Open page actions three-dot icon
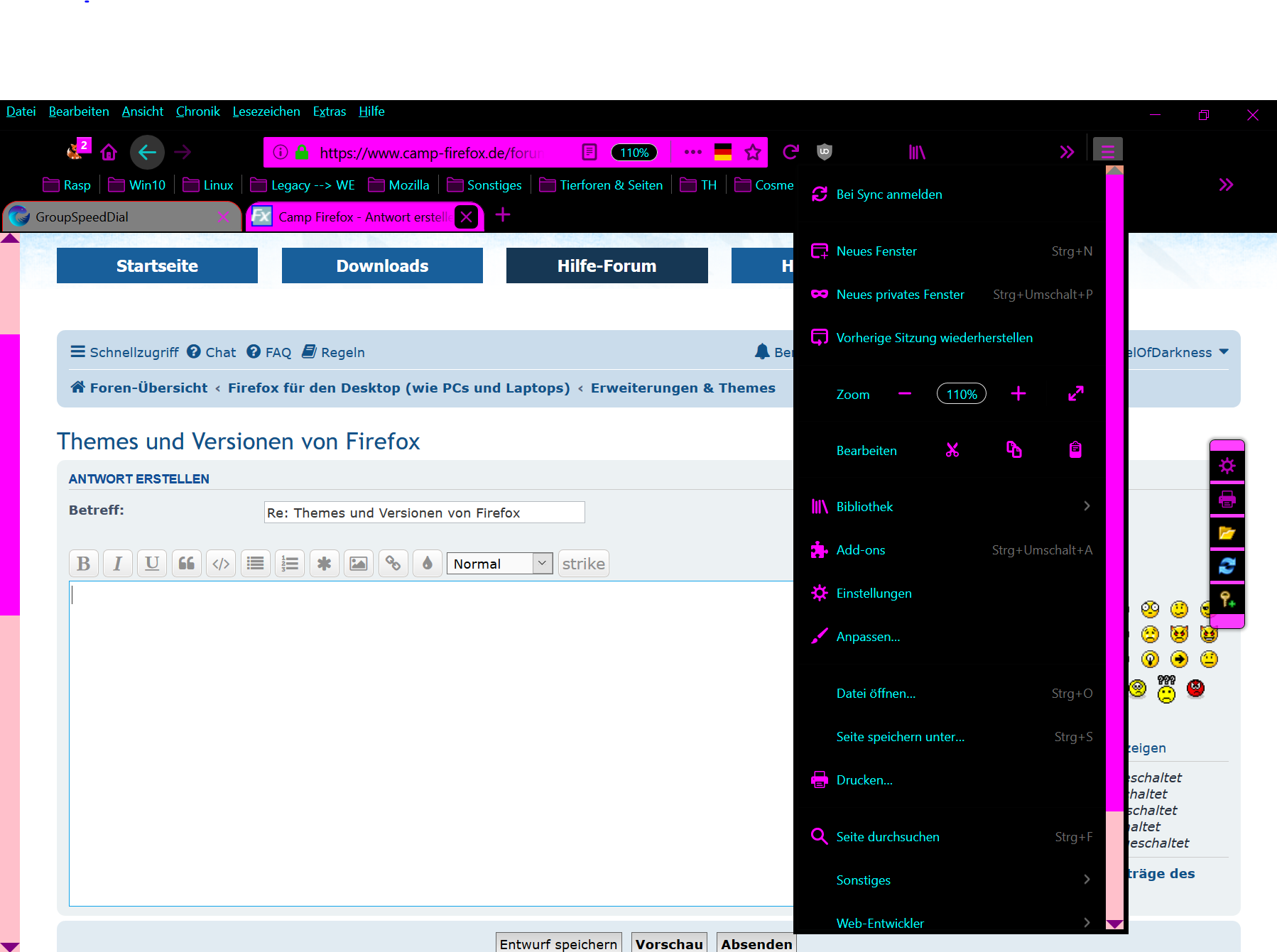 click(x=692, y=152)
